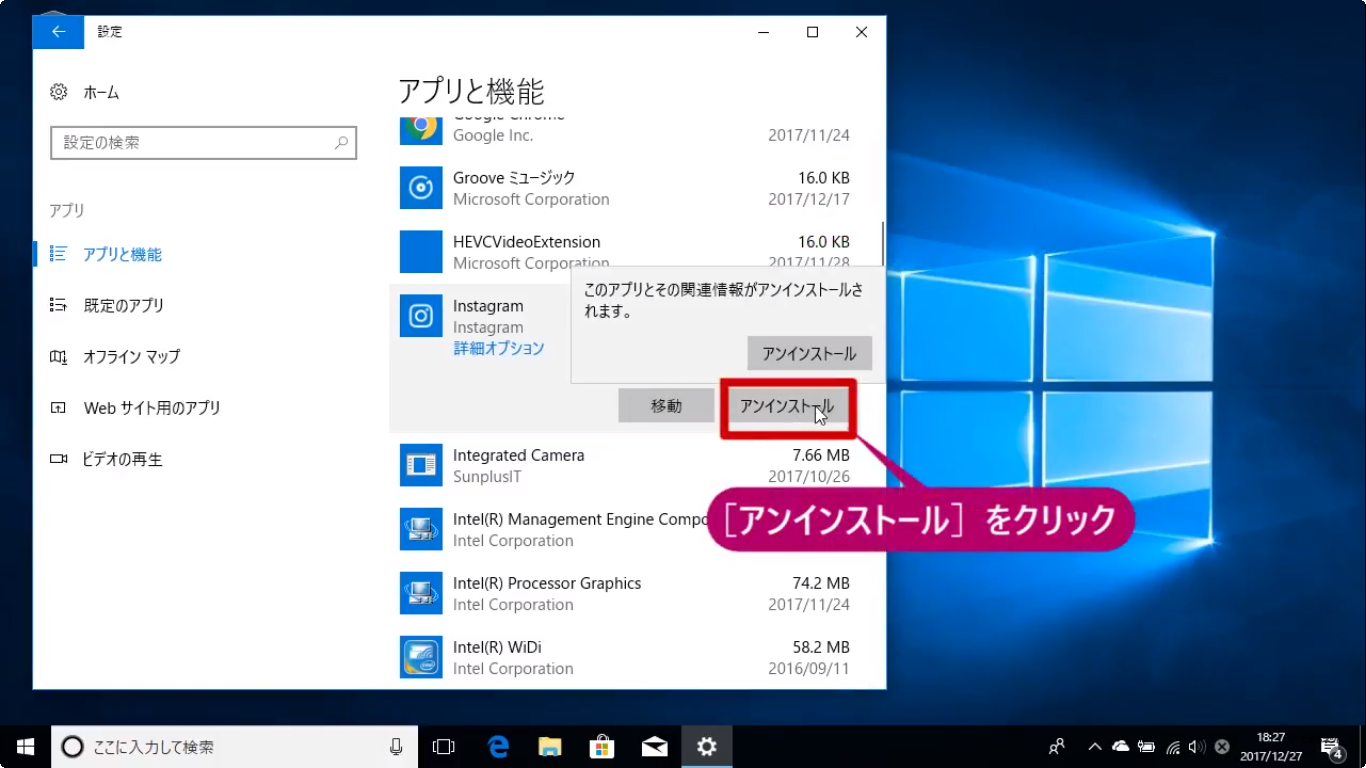Click the gray X circle tray icon

coord(1222,746)
